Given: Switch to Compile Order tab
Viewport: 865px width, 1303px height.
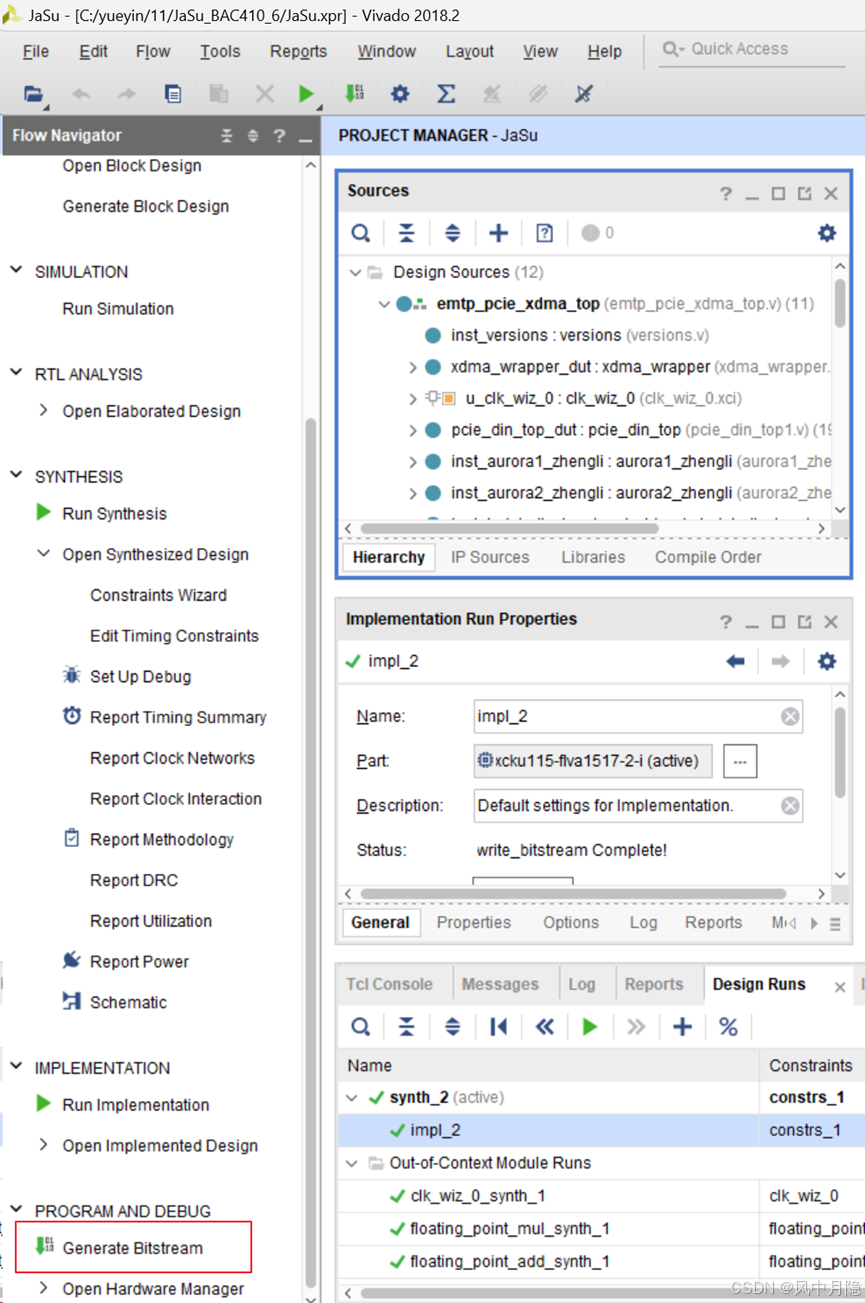Looking at the screenshot, I should point(708,557).
